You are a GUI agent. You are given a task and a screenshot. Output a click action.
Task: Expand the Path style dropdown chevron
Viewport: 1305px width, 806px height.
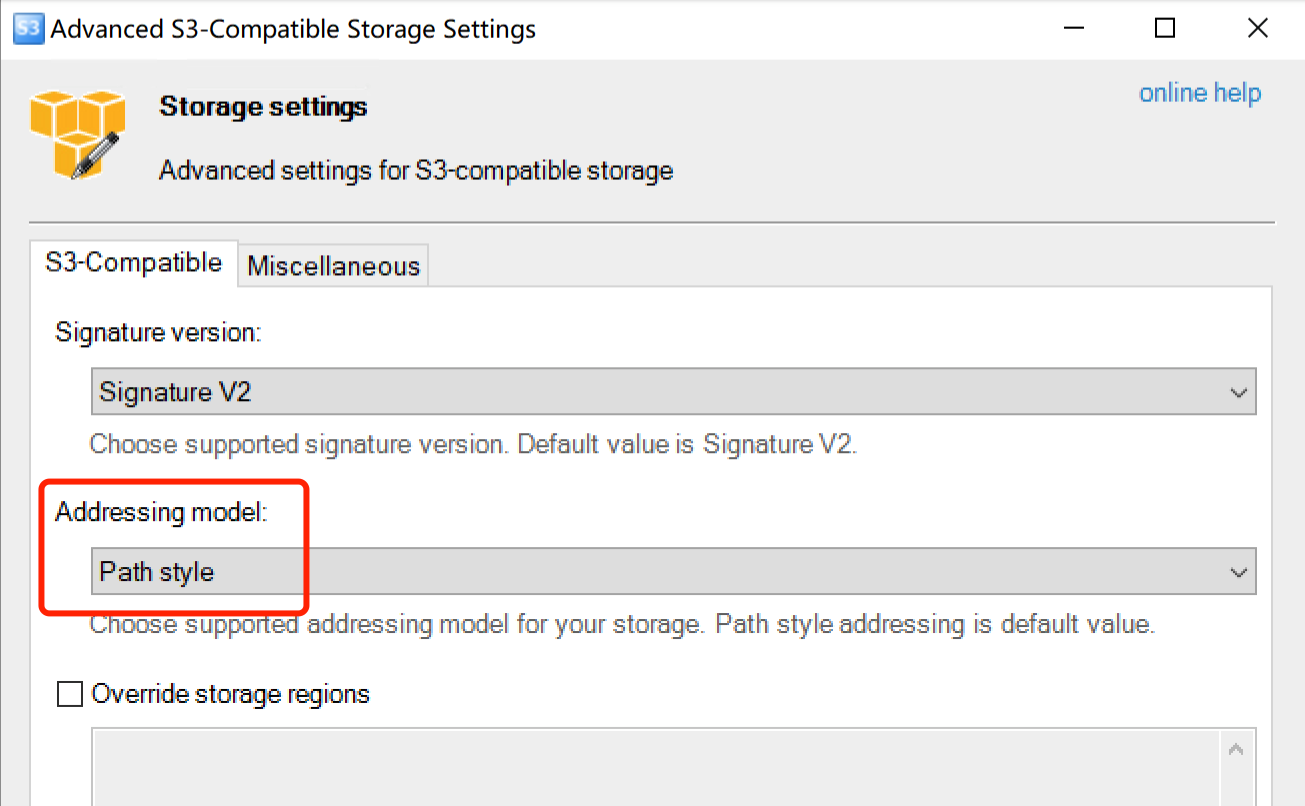click(1238, 573)
